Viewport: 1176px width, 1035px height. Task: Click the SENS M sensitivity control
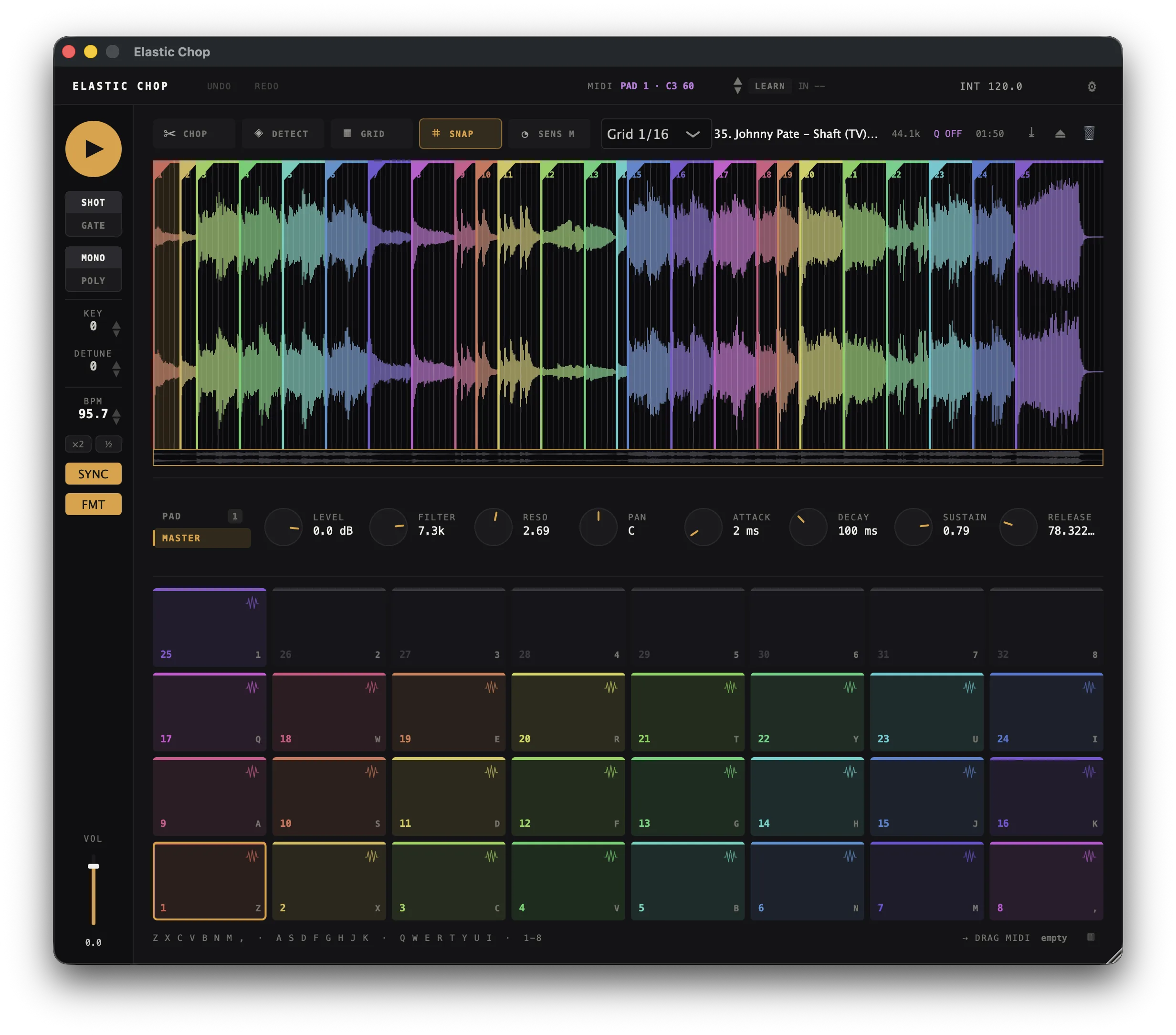(549, 134)
